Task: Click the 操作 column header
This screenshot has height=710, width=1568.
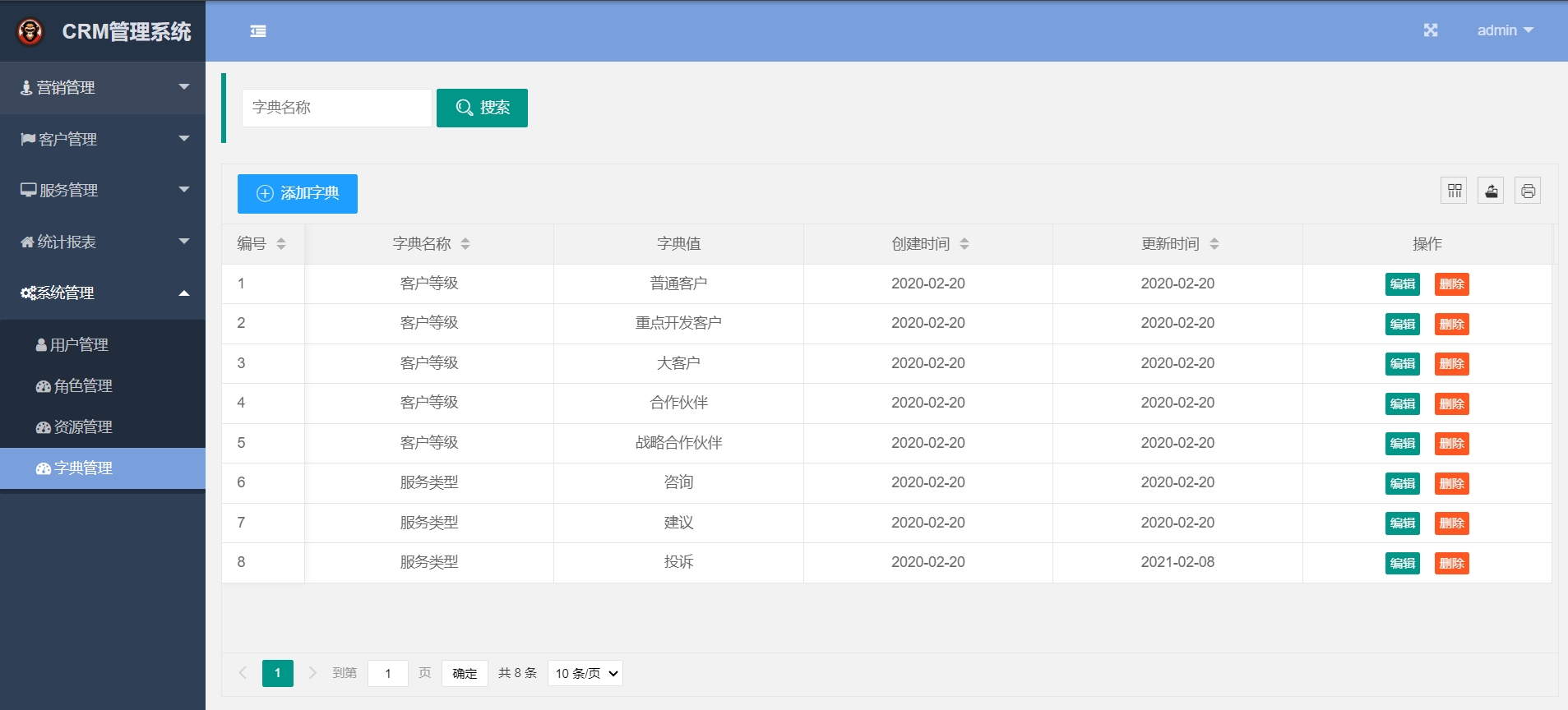Action: pyautogui.click(x=1427, y=244)
